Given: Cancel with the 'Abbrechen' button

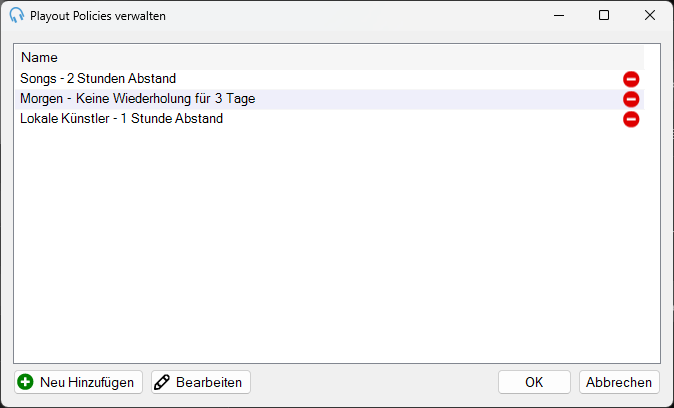Looking at the screenshot, I should 619,382.
